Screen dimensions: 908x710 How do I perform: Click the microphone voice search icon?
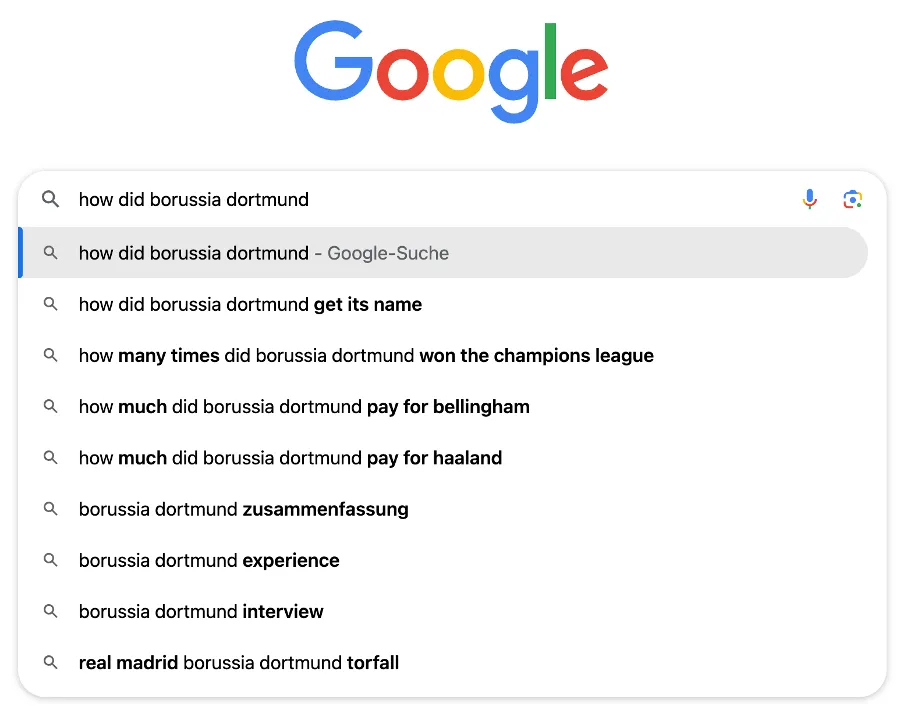point(810,199)
